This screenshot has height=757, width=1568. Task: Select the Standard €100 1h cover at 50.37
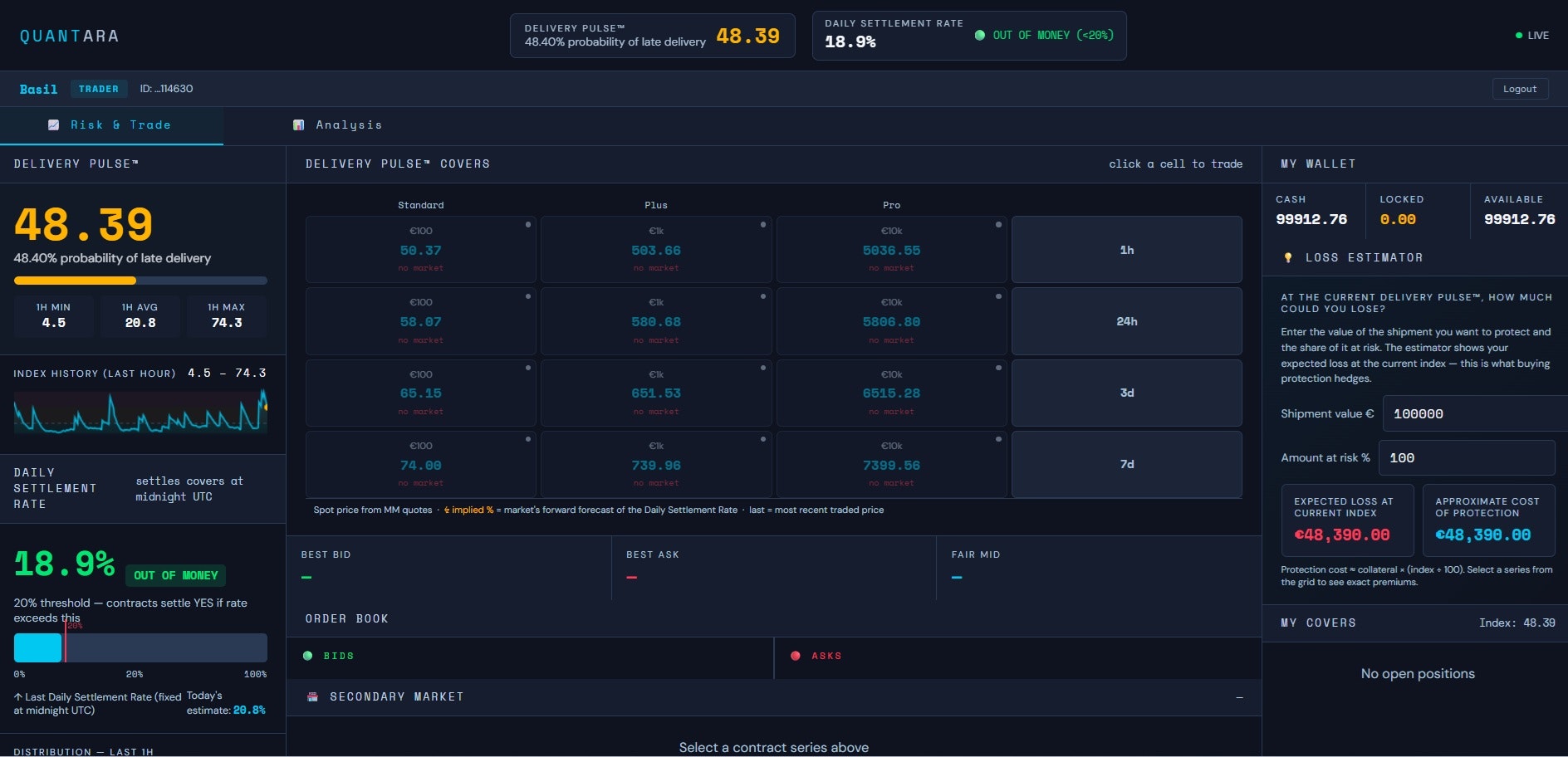tap(421, 250)
